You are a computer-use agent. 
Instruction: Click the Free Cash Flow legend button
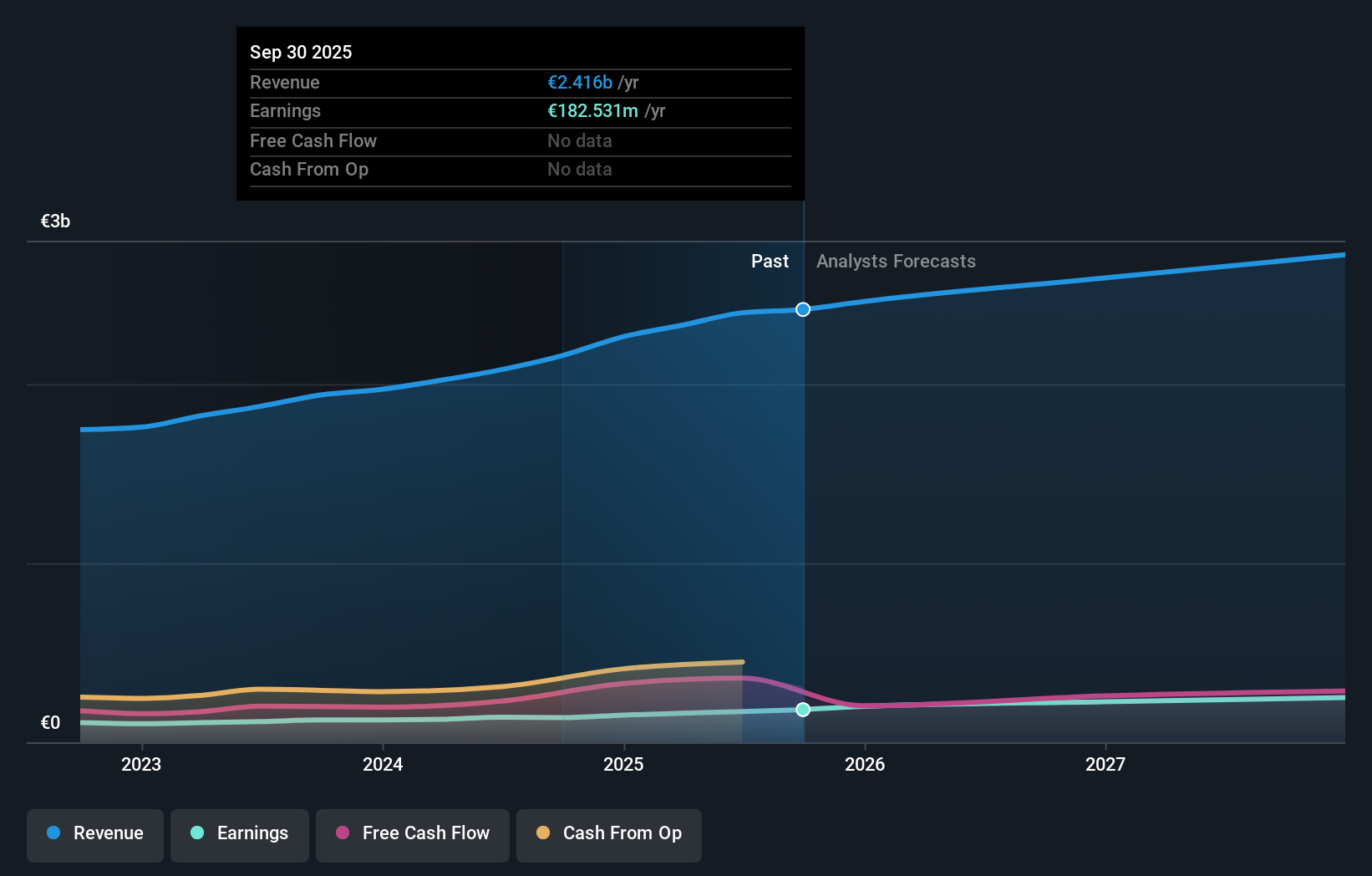[x=412, y=835]
